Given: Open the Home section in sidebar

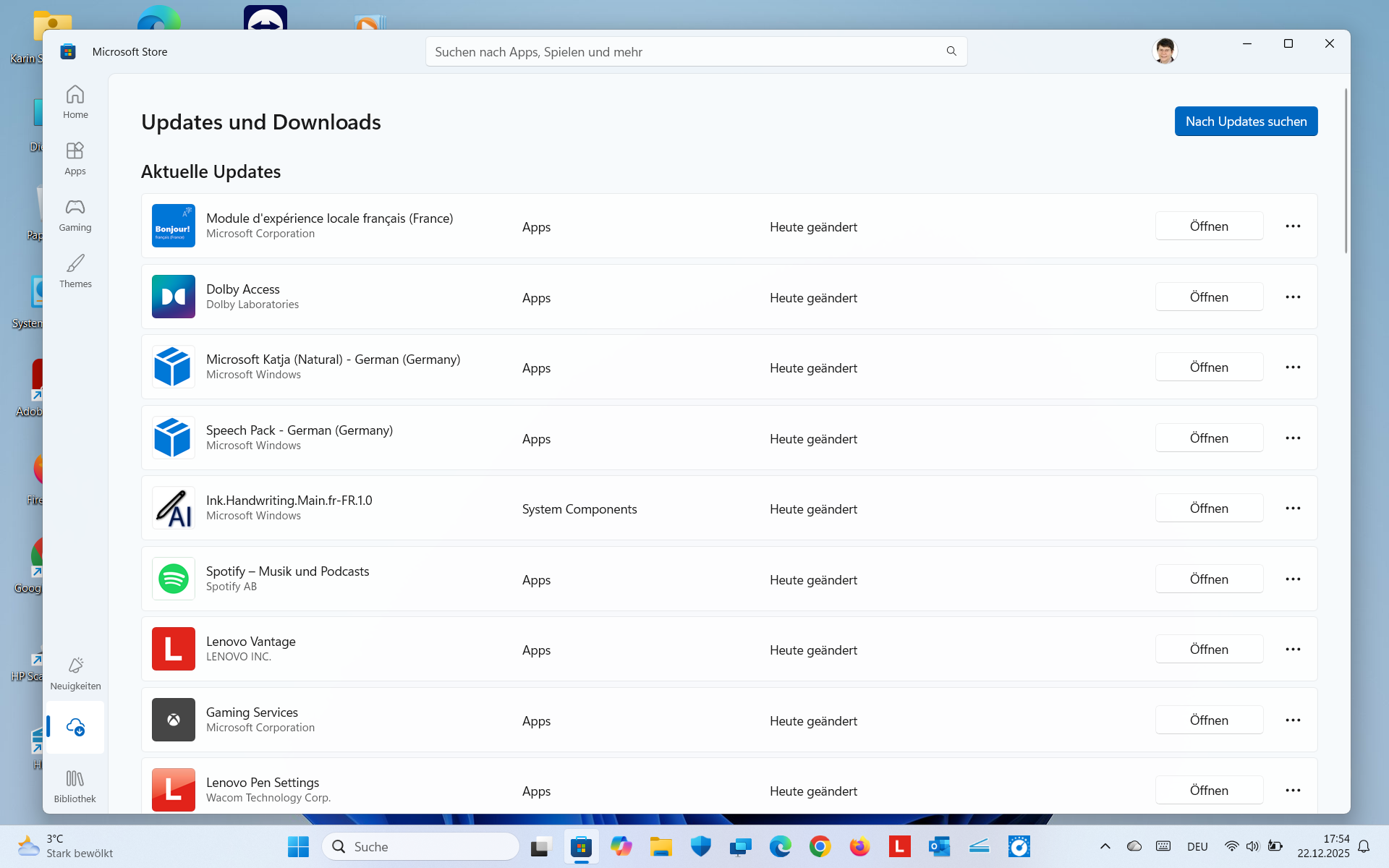Looking at the screenshot, I should pos(75,101).
